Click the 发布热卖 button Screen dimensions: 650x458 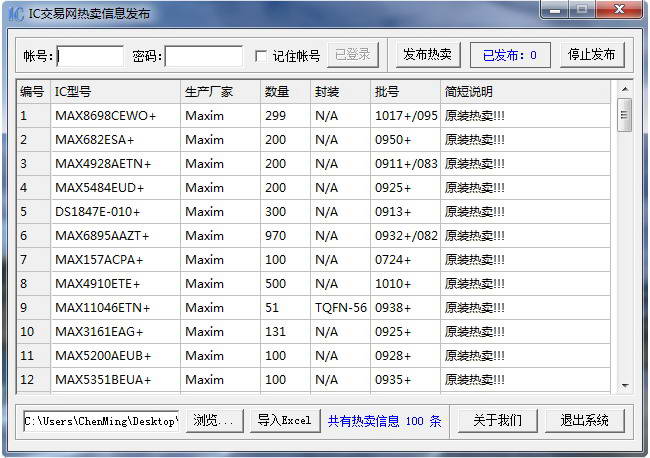tap(427, 55)
